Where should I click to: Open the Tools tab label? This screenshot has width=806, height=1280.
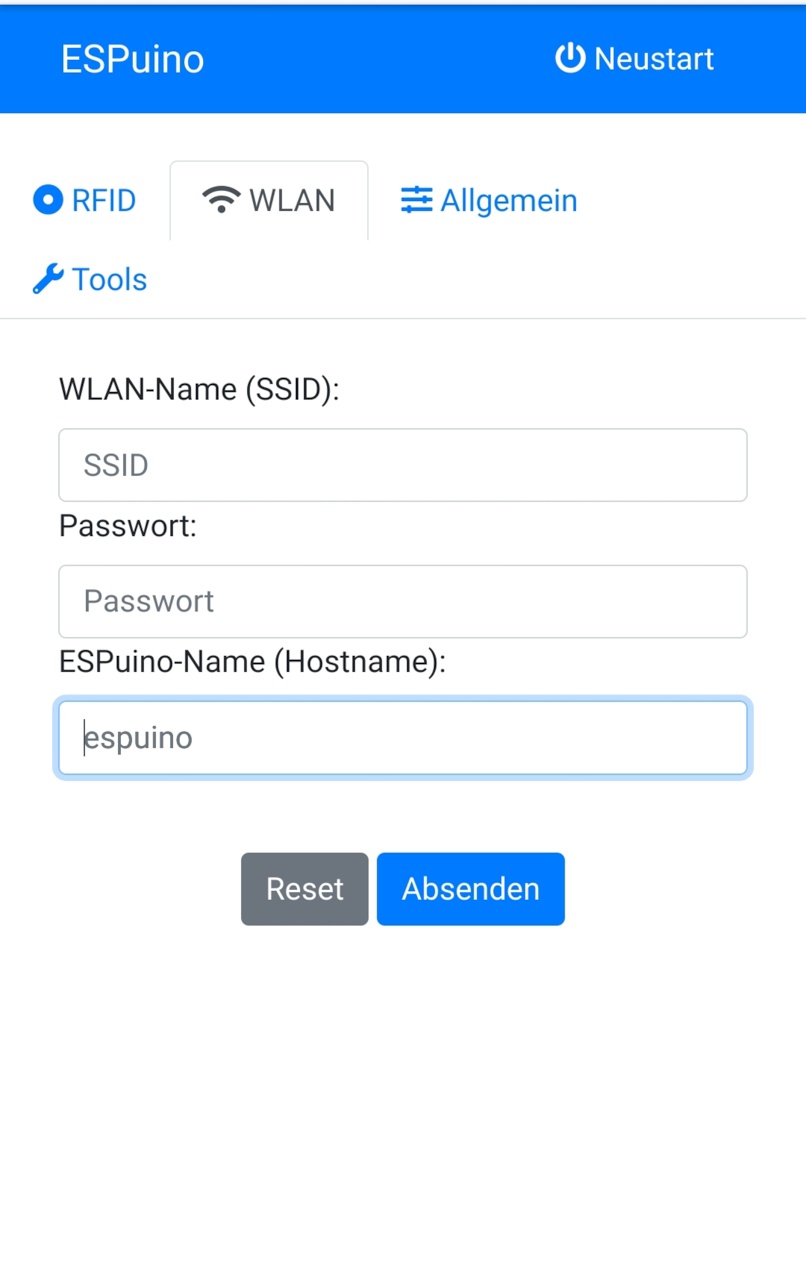click(x=109, y=279)
